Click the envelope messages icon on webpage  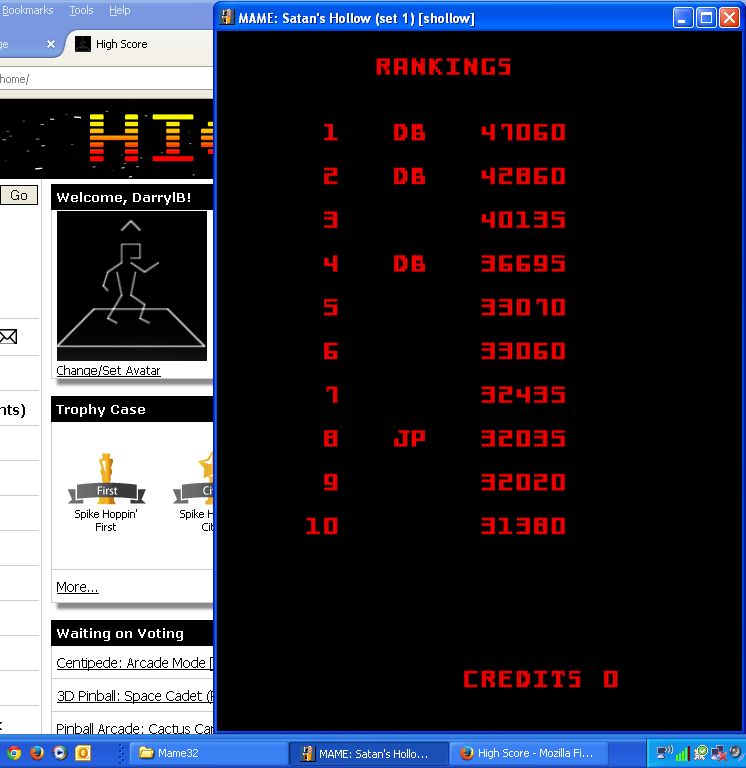[x=8, y=337]
